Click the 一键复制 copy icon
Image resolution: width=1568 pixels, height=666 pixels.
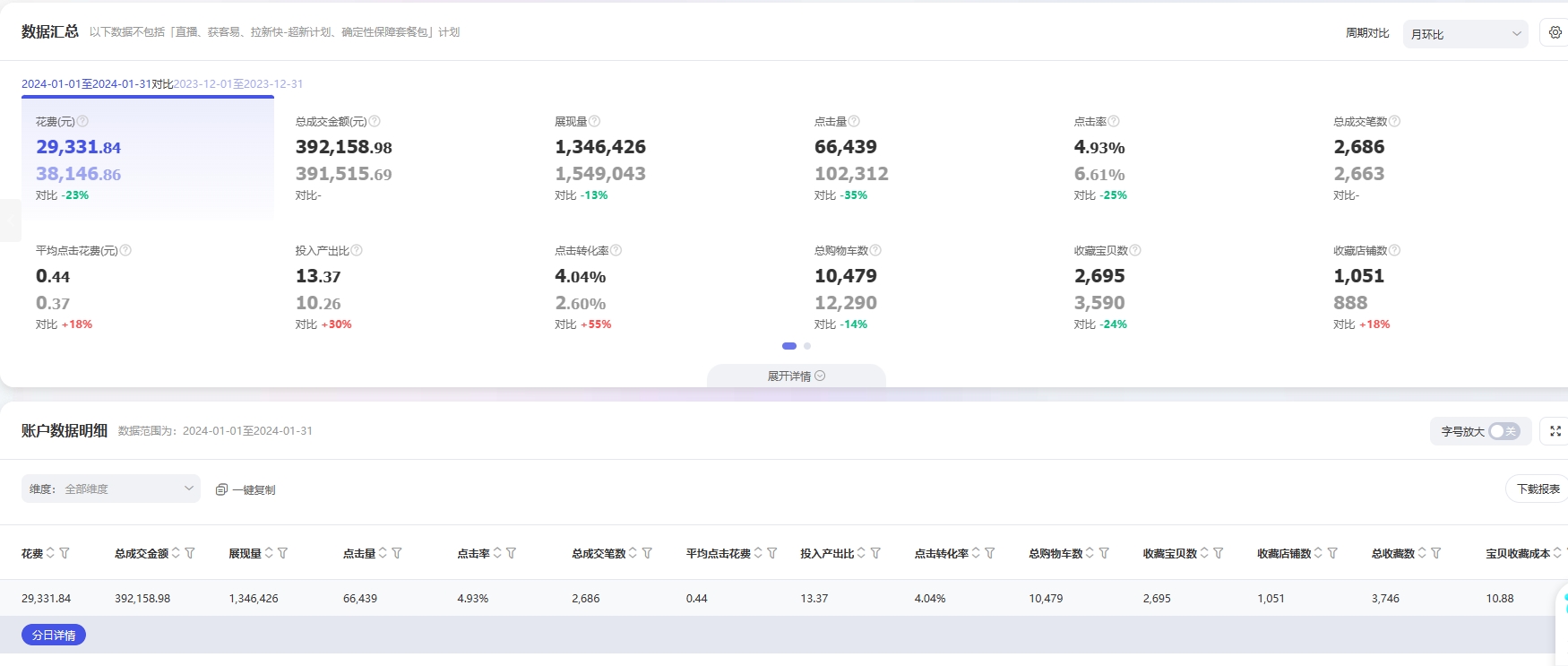pyautogui.click(x=221, y=489)
